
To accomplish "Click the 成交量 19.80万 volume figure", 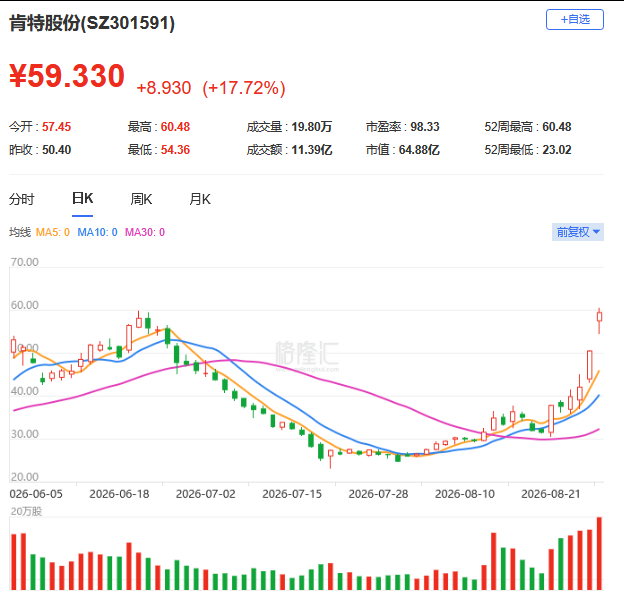I will (312, 127).
